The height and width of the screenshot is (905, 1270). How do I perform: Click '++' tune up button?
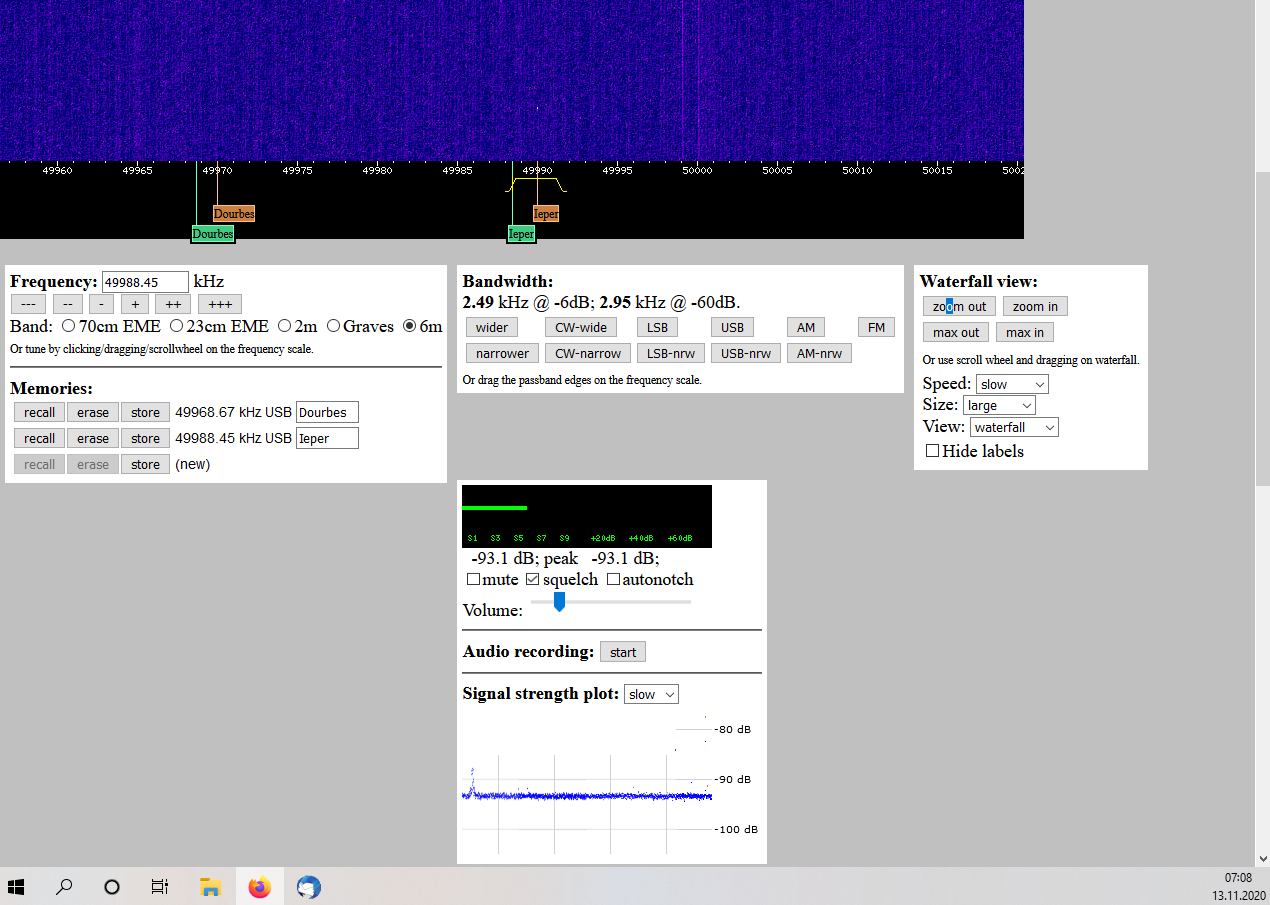pos(173,304)
